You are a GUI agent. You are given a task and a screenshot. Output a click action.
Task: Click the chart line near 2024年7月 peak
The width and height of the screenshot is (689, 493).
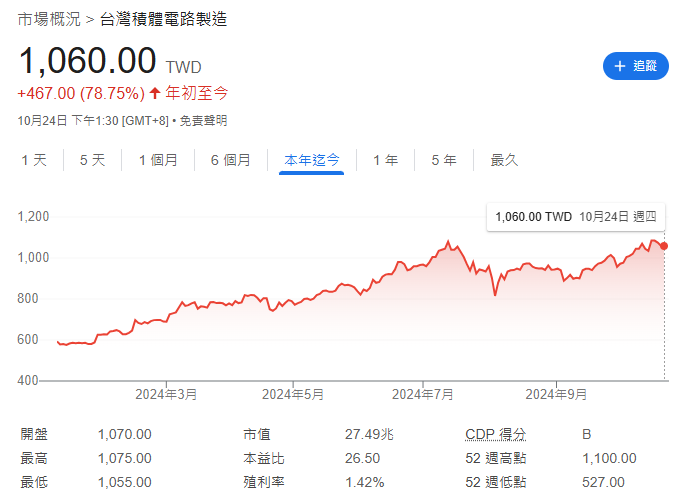[448, 242]
